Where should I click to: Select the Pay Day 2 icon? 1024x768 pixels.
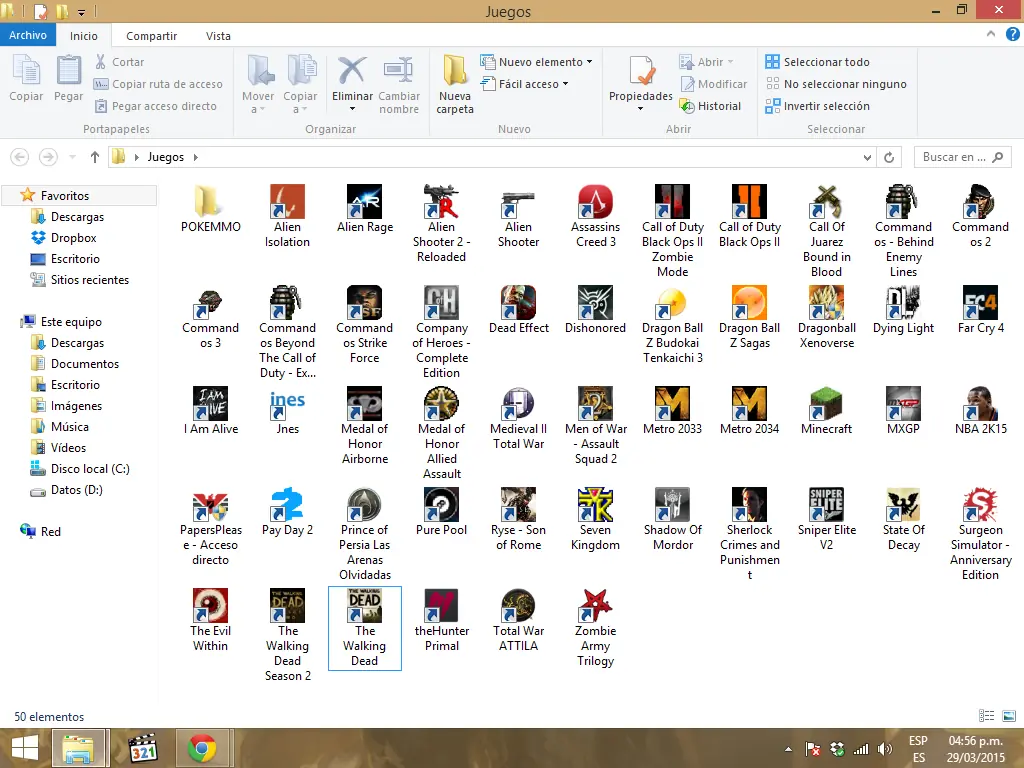(287, 513)
